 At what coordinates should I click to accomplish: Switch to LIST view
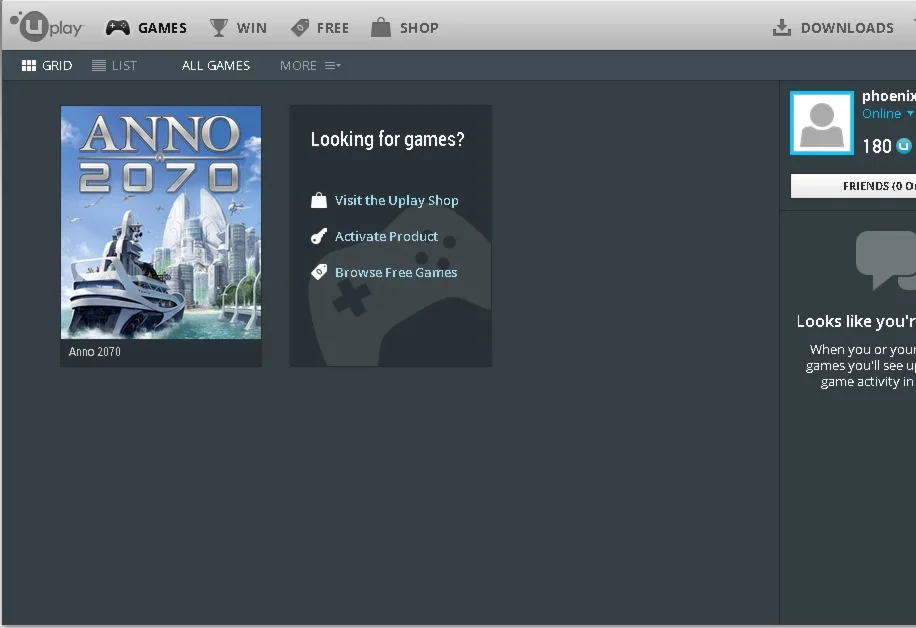[115, 65]
